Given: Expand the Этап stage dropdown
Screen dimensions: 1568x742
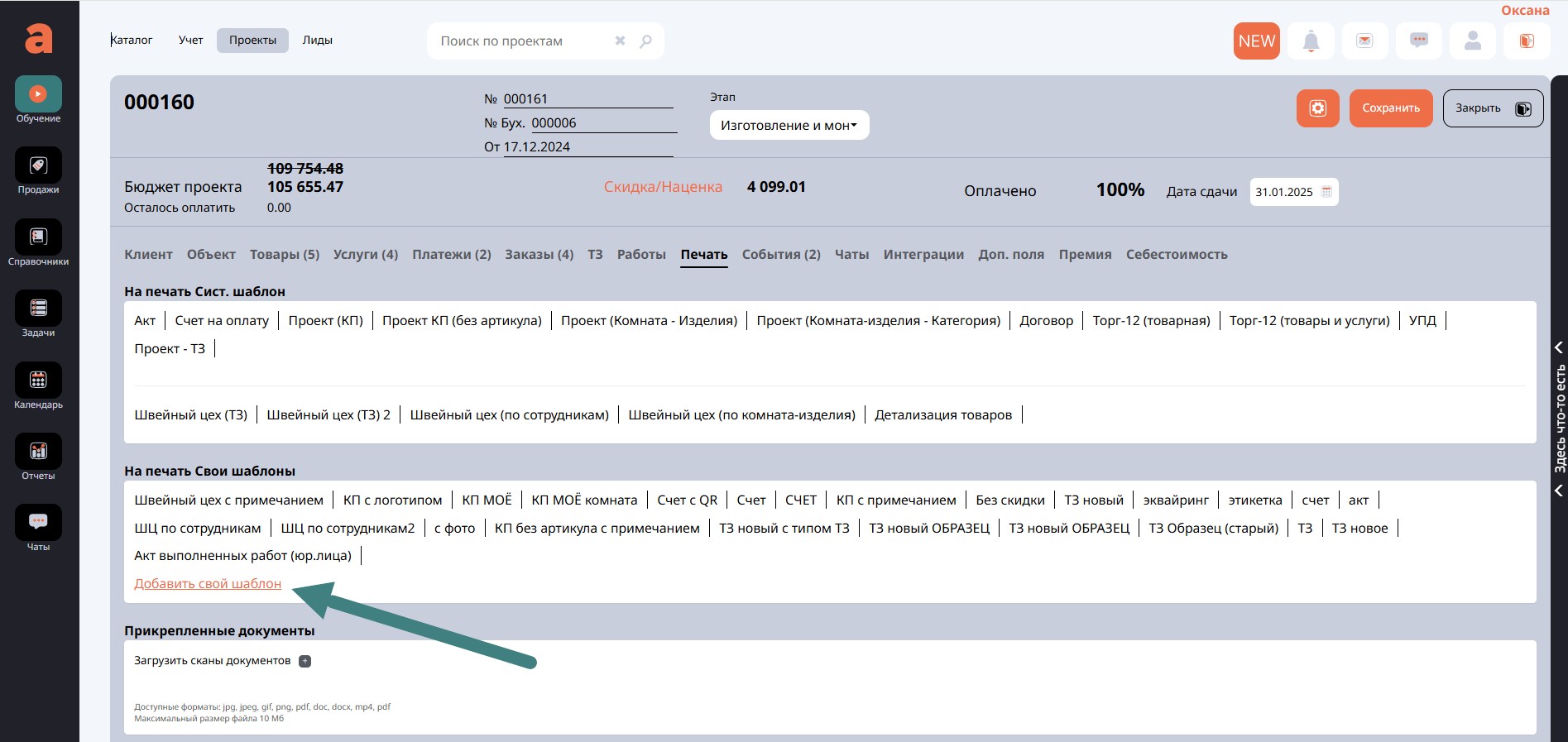Looking at the screenshot, I should click(789, 126).
